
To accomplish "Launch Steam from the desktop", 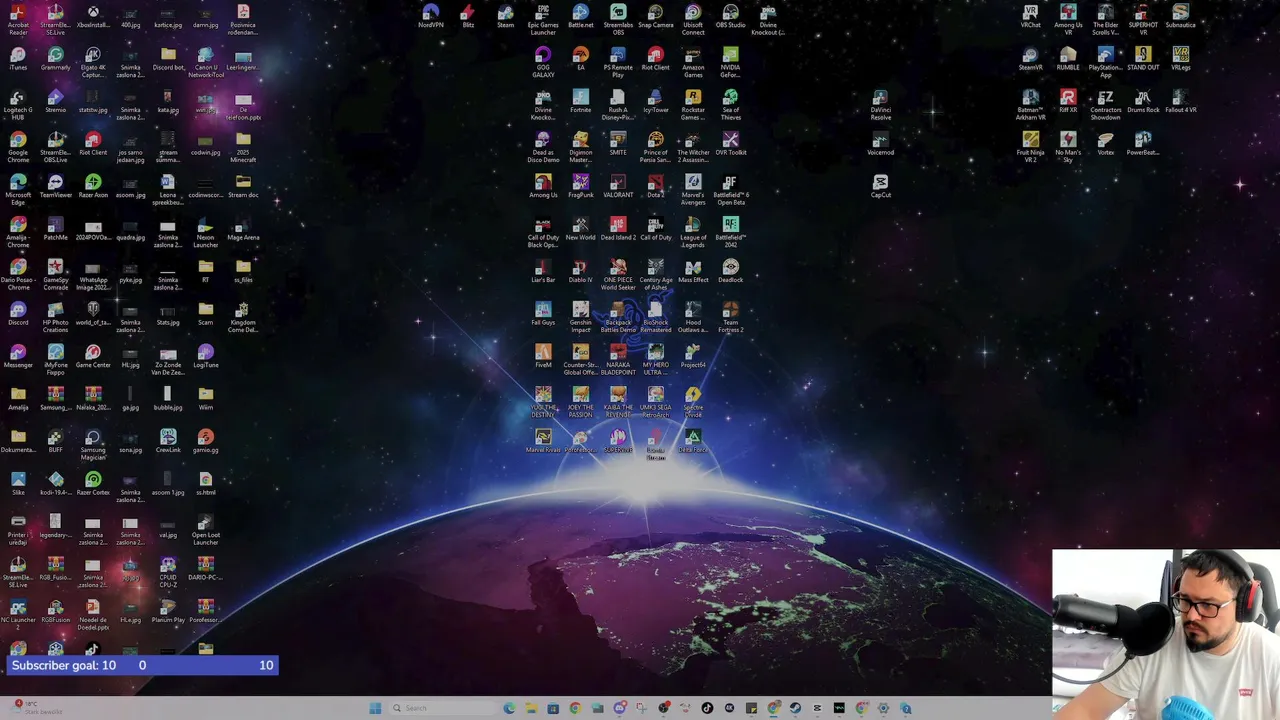I will click(x=506, y=16).
